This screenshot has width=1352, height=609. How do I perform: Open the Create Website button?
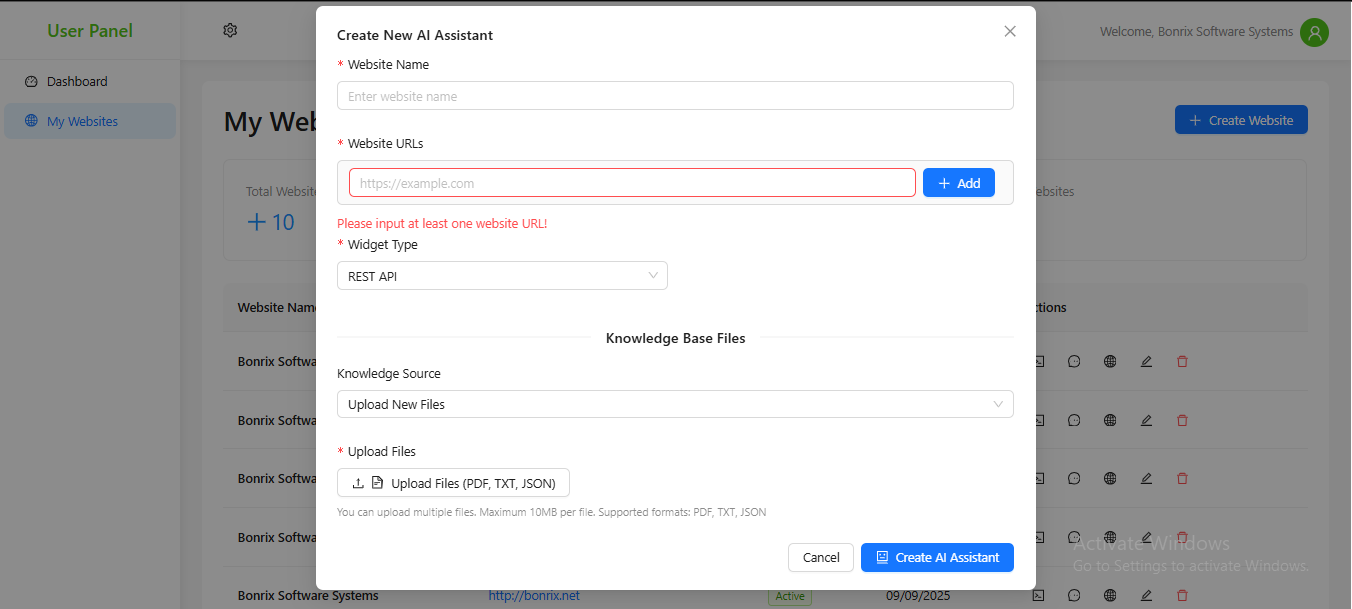pos(1240,119)
